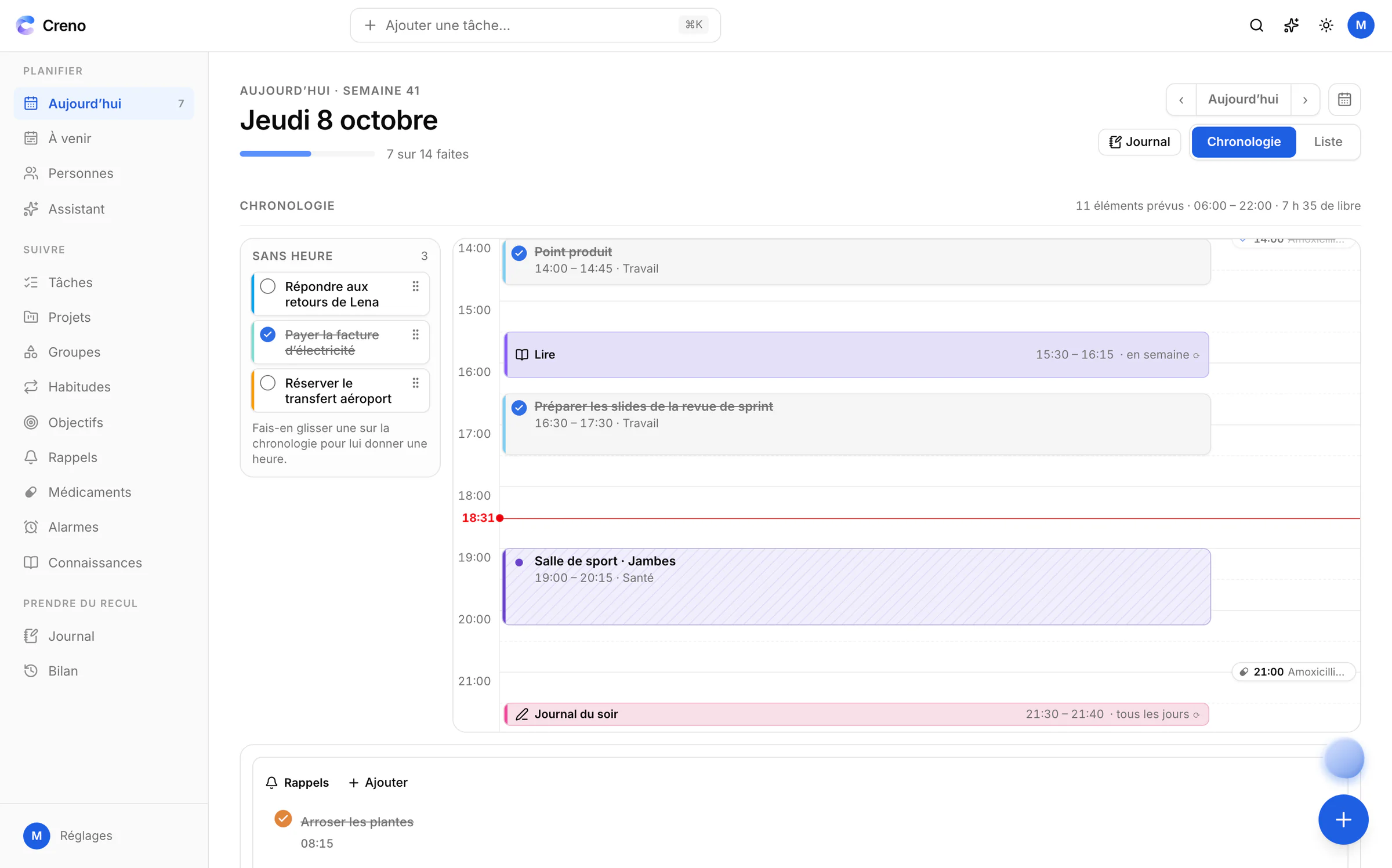
Task: Open Médicaments in the sidebar
Action: 104,492
